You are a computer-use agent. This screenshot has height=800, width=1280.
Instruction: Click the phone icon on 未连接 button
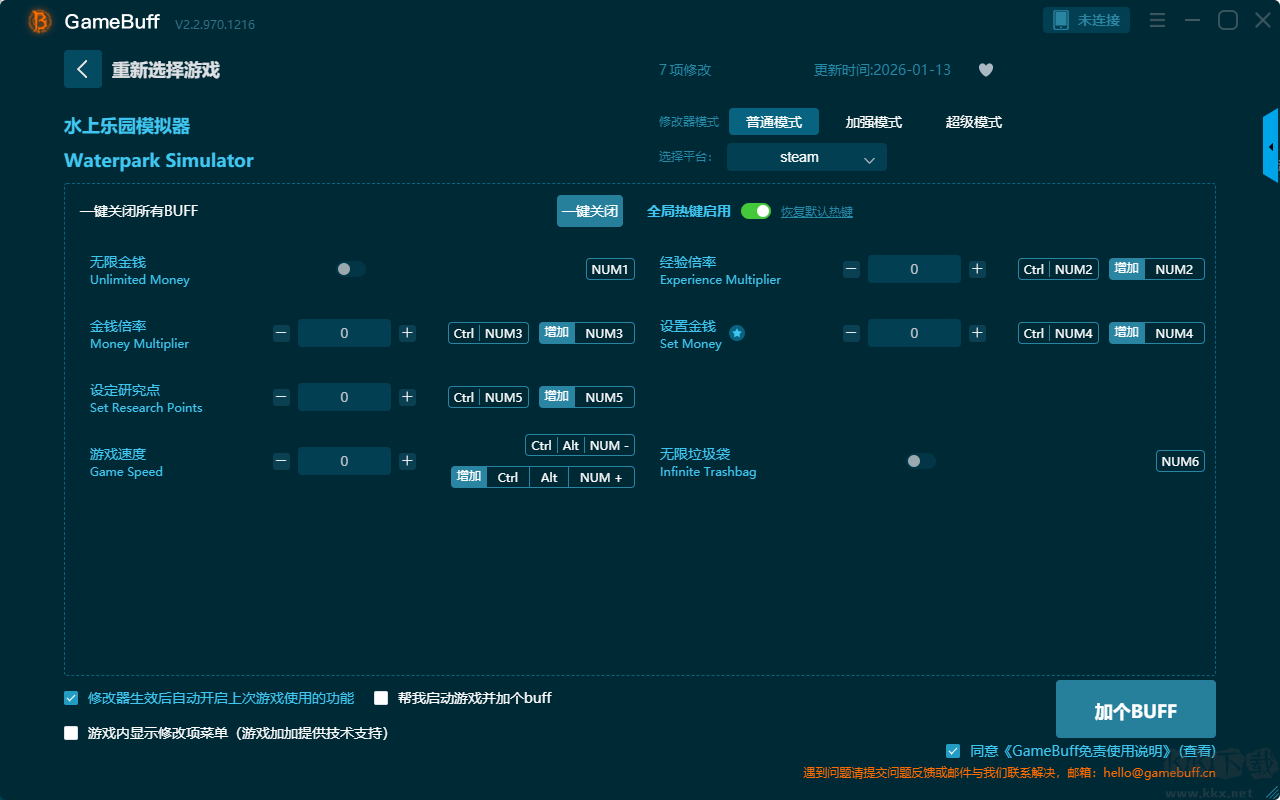click(1060, 20)
